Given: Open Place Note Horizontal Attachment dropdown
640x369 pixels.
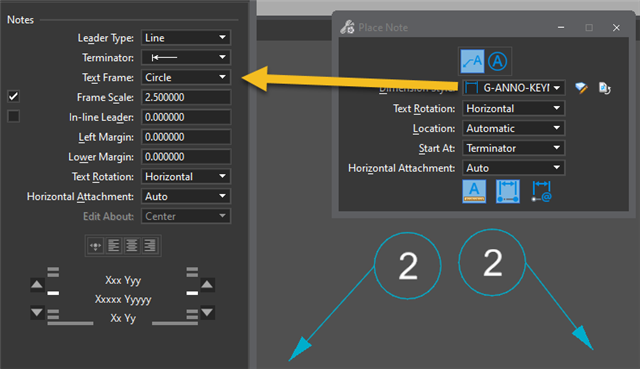Looking at the screenshot, I should tap(514, 168).
